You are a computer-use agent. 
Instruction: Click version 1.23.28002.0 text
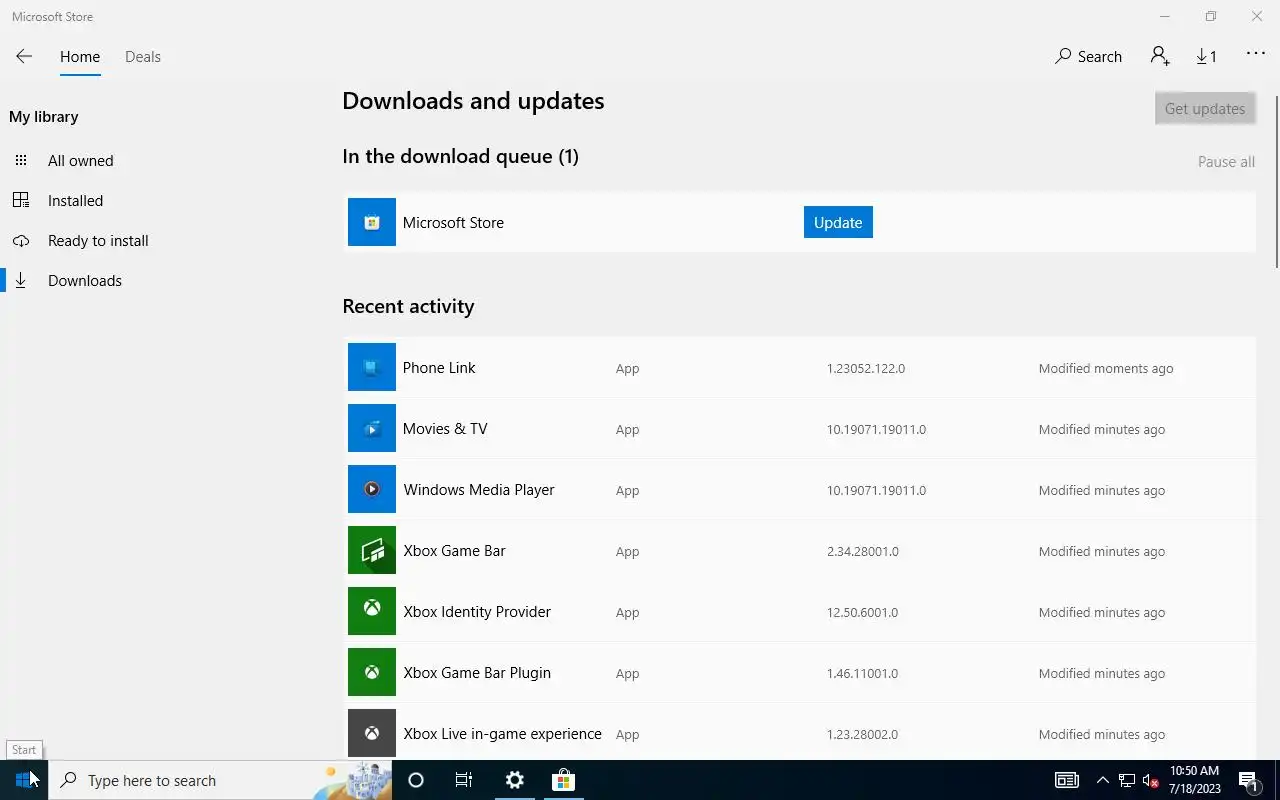[862, 734]
